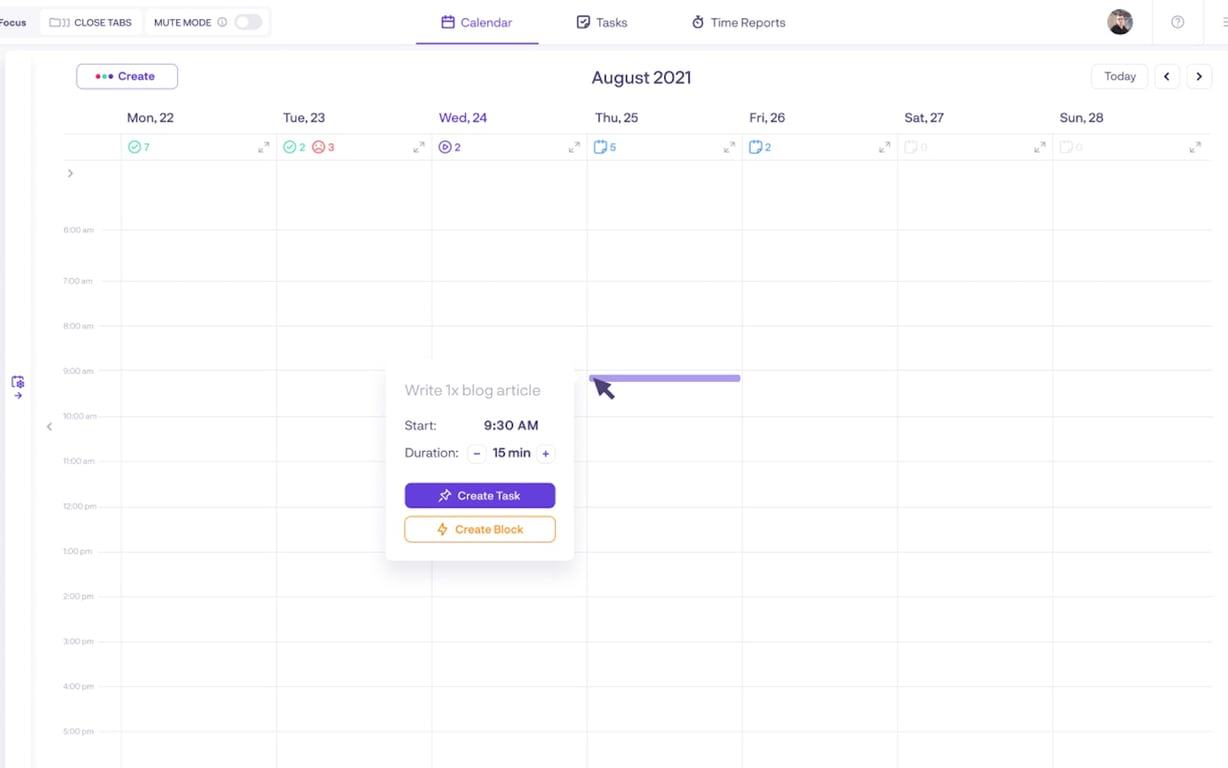Click the Create Block button
Screen dimensions: 1228x768
click(x=480, y=529)
